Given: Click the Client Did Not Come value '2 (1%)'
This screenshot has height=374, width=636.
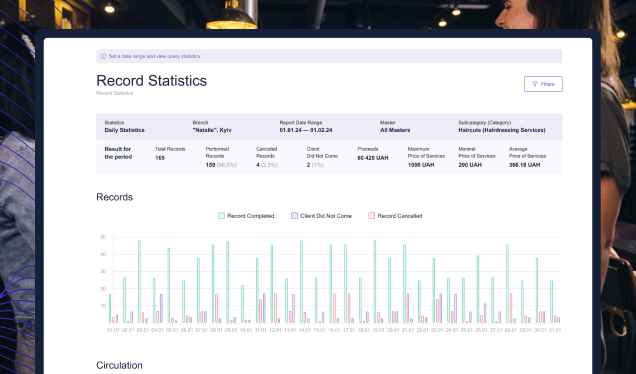Looking at the screenshot, I should [x=315, y=165].
